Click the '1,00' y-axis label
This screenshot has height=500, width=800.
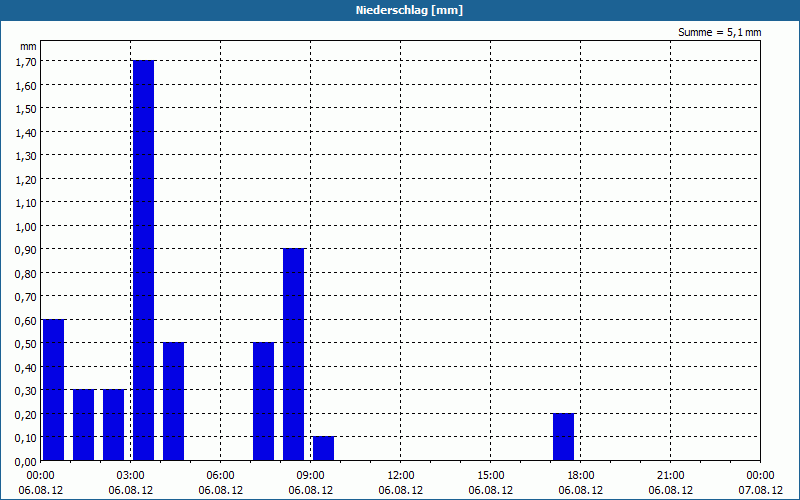click(x=26, y=227)
